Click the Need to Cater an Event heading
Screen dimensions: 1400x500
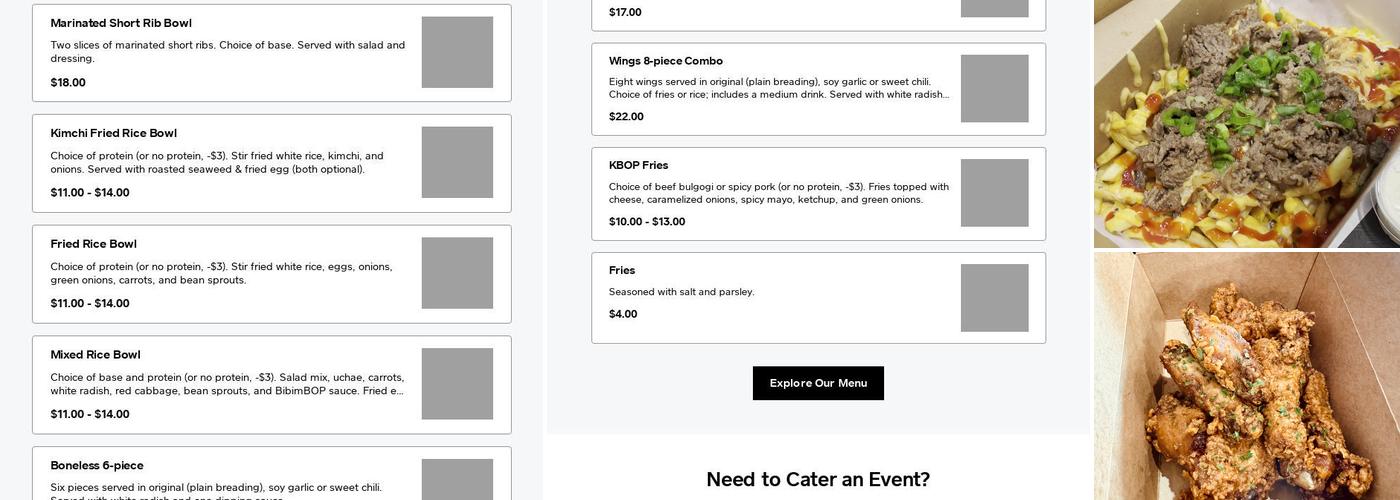[x=818, y=479]
